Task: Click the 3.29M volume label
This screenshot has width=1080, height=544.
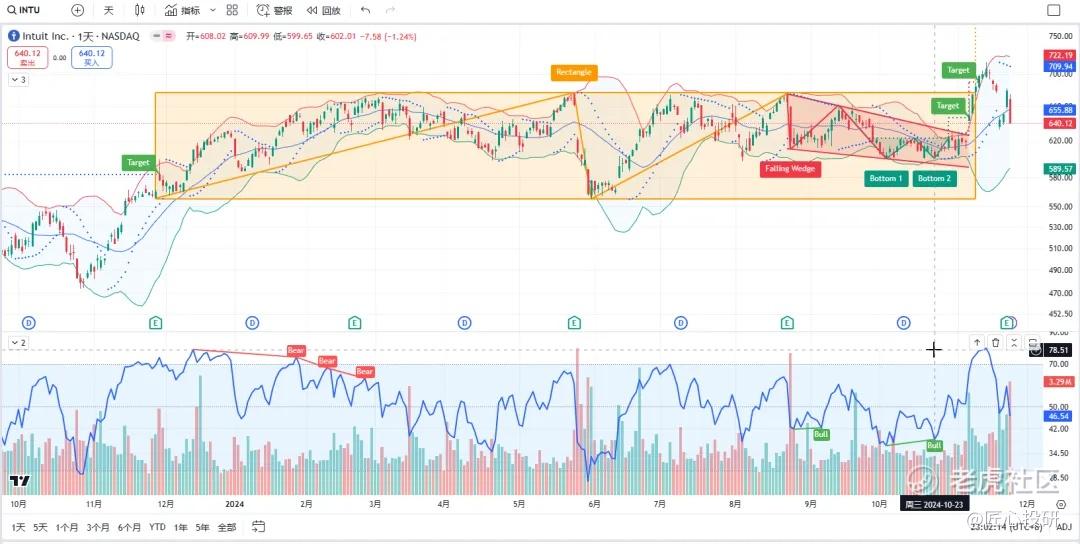Action: pos(1060,381)
